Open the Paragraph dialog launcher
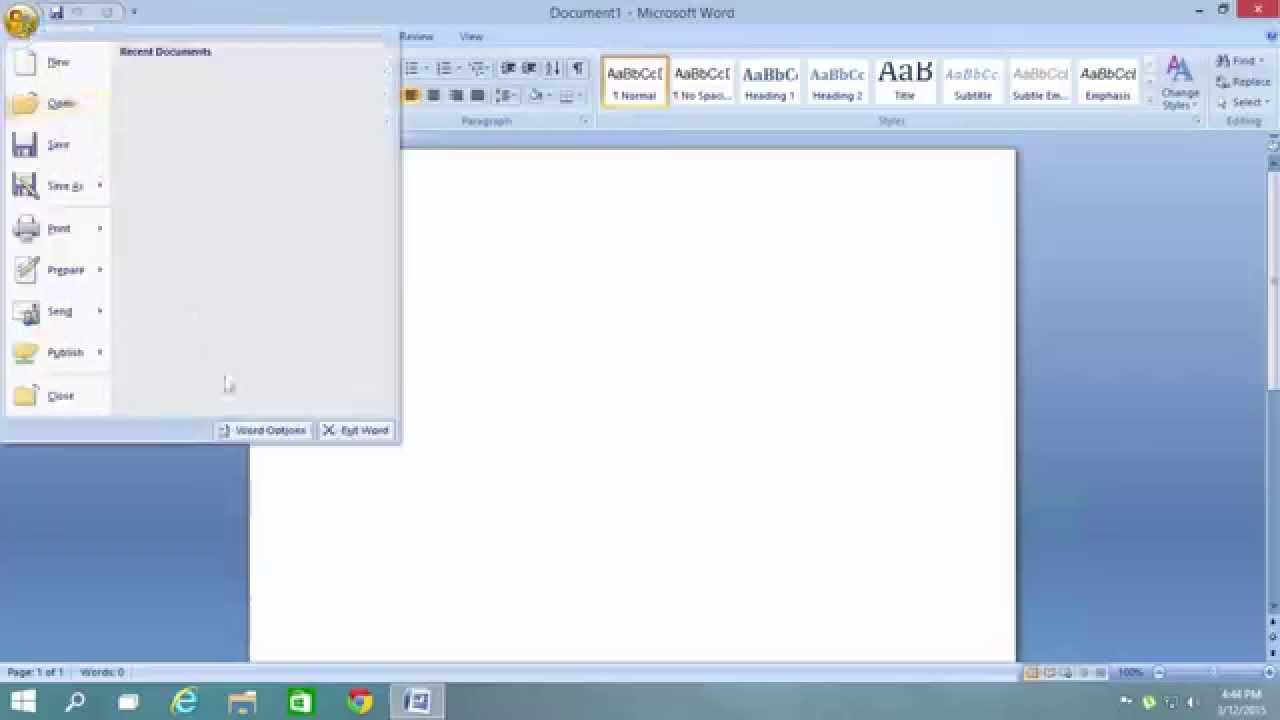 (x=586, y=121)
